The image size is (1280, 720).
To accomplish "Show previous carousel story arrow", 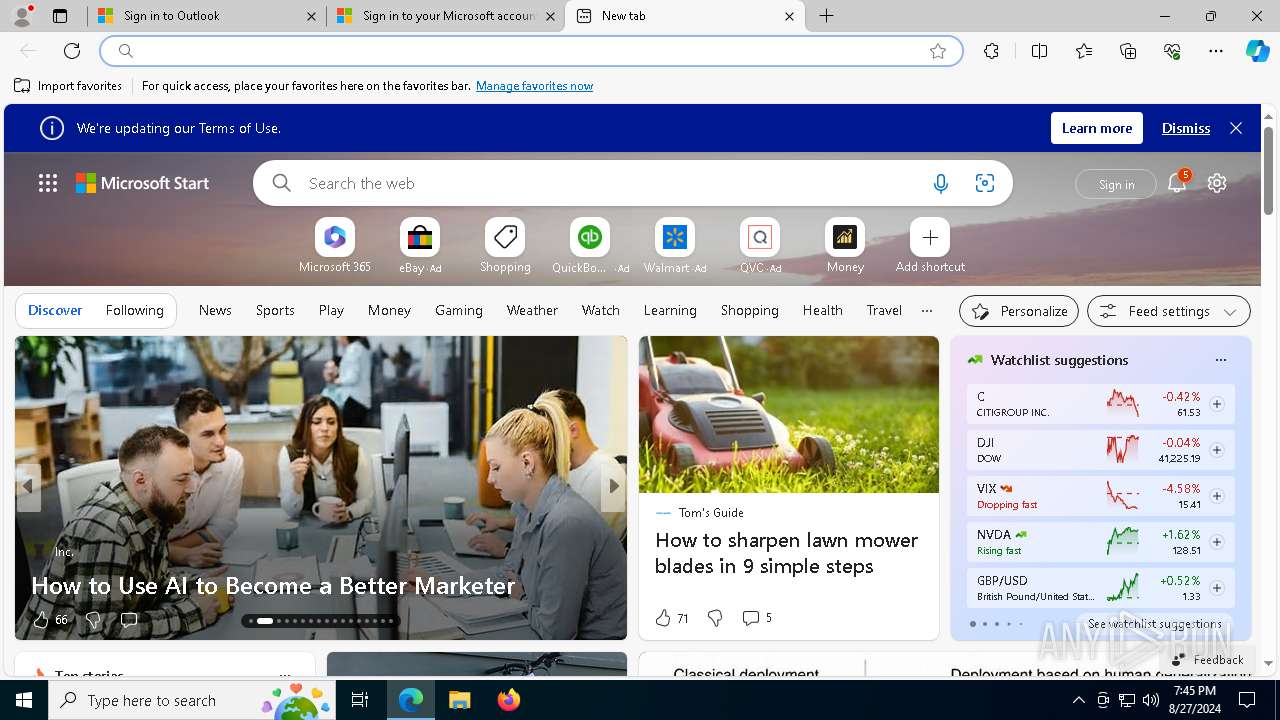I will click(28, 487).
